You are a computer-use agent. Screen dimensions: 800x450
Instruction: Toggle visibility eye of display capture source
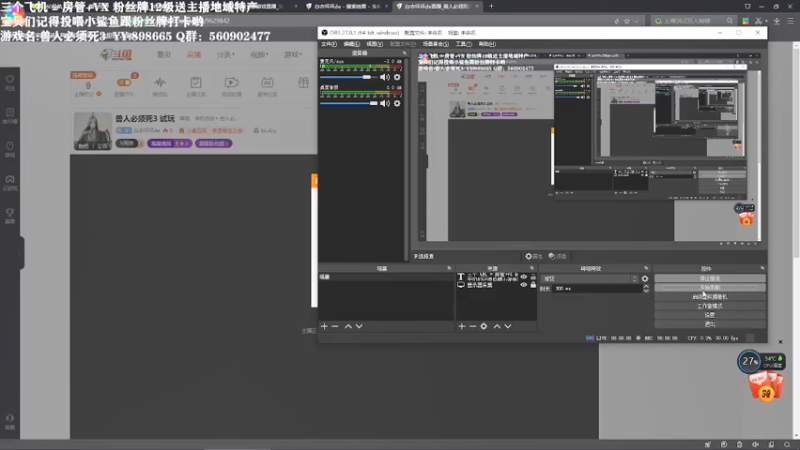523,285
